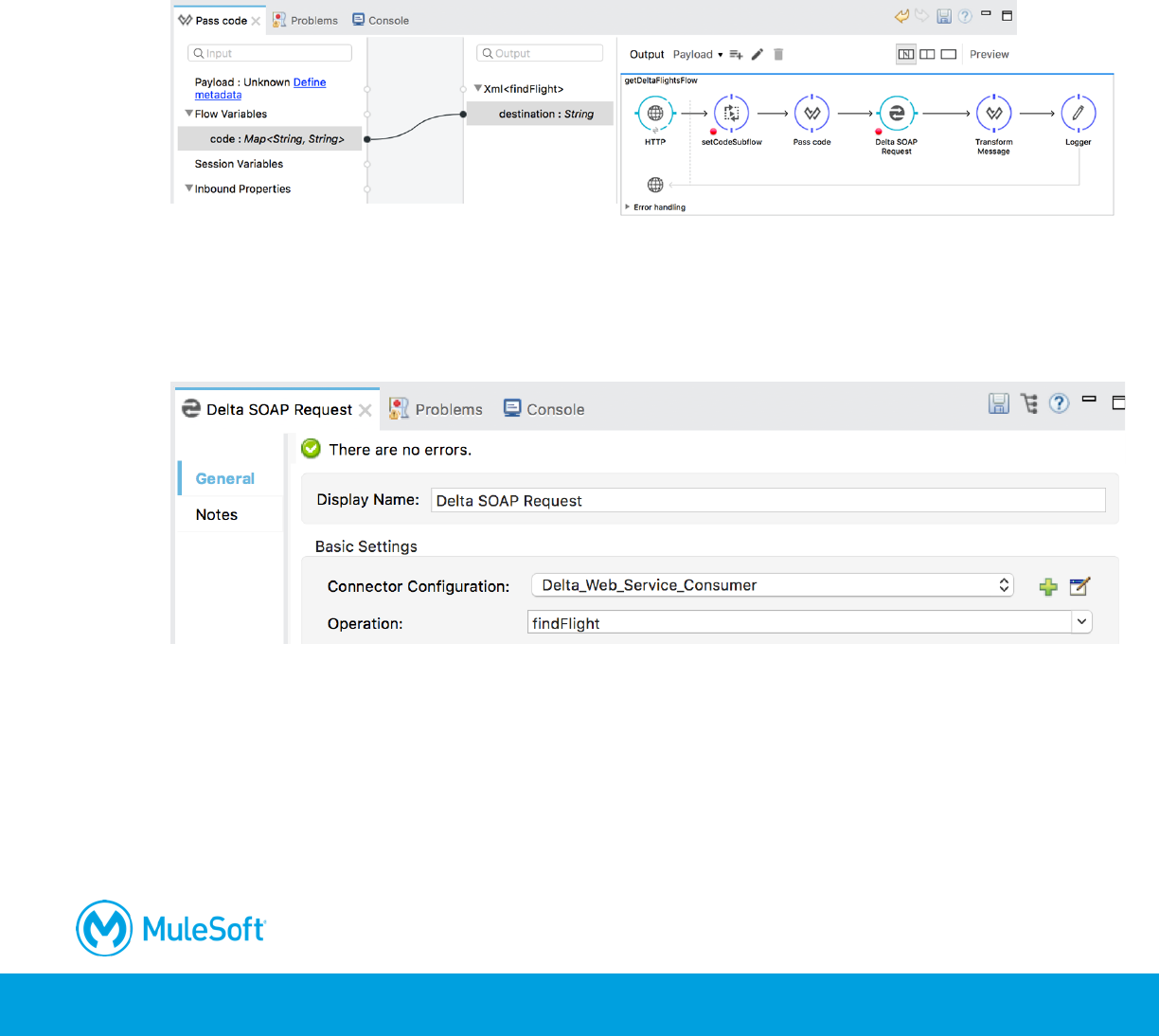1159x1036 pixels.
Task: Close the Pass code tab
Action: (256, 21)
